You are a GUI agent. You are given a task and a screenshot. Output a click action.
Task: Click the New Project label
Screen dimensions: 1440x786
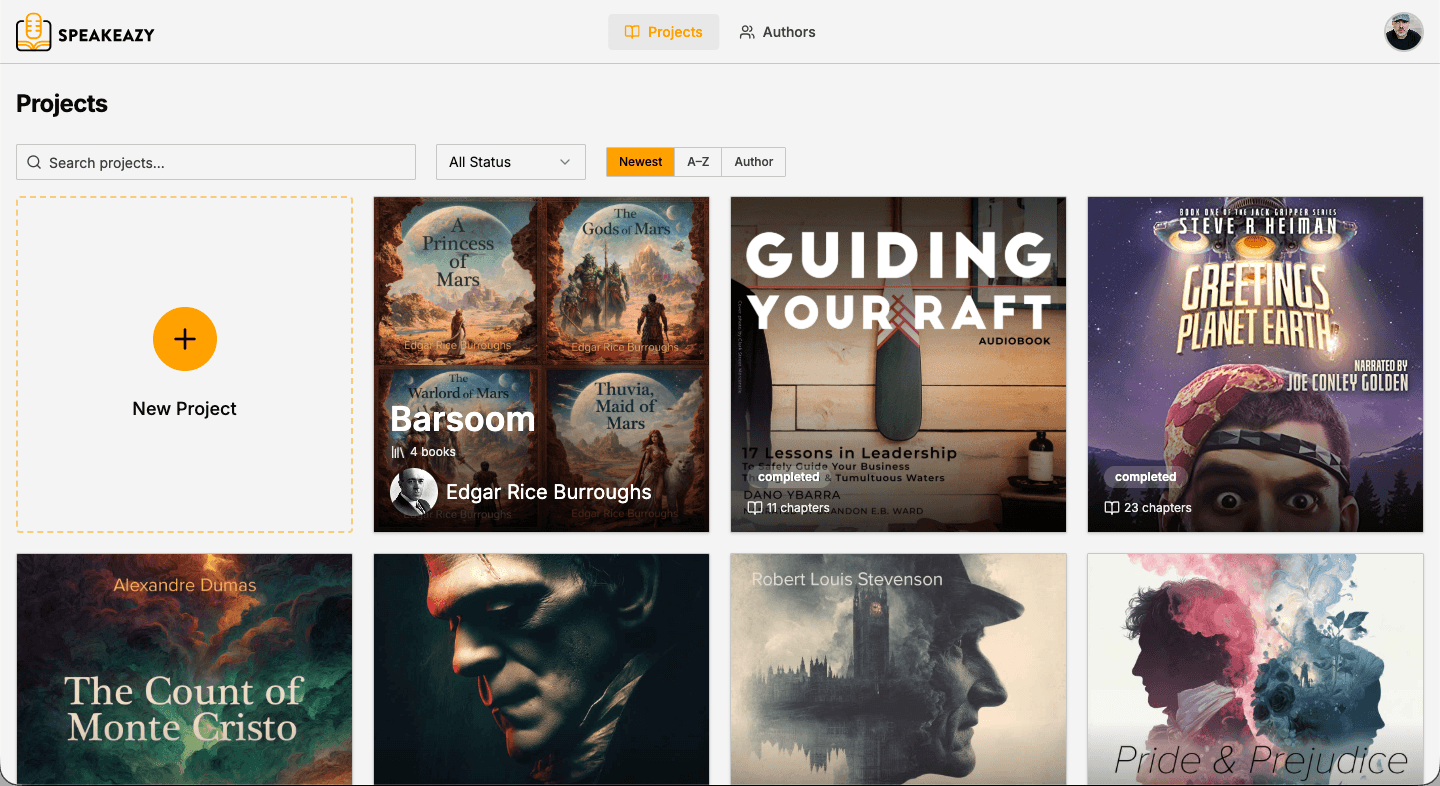pyautogui.click(x=184, y=408)
